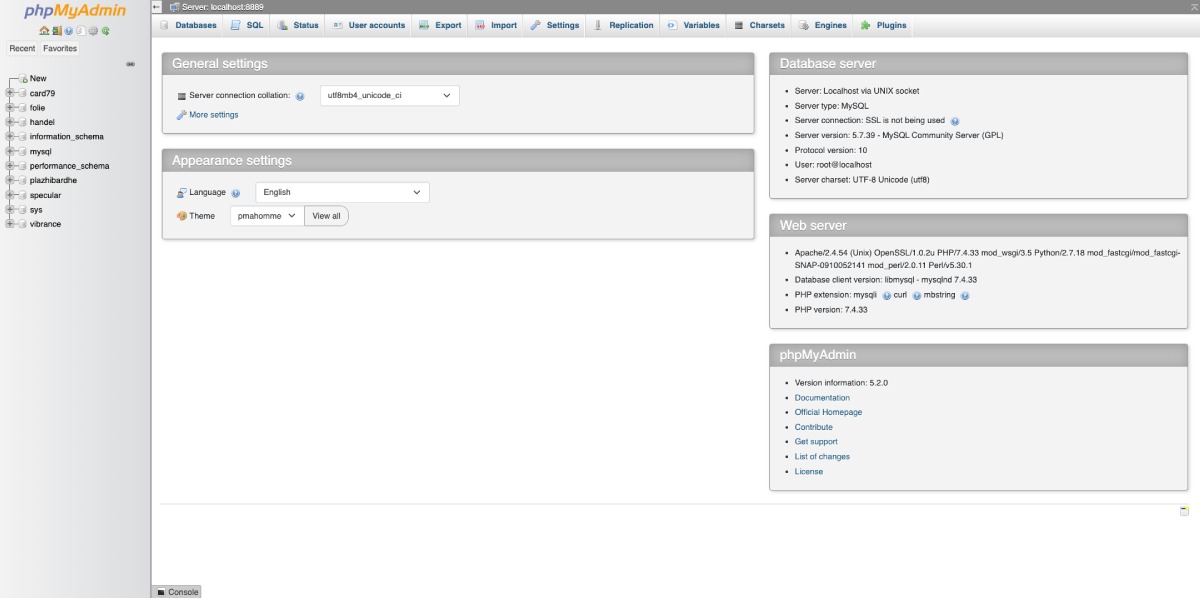Open the Export tab

pos(440,25)
